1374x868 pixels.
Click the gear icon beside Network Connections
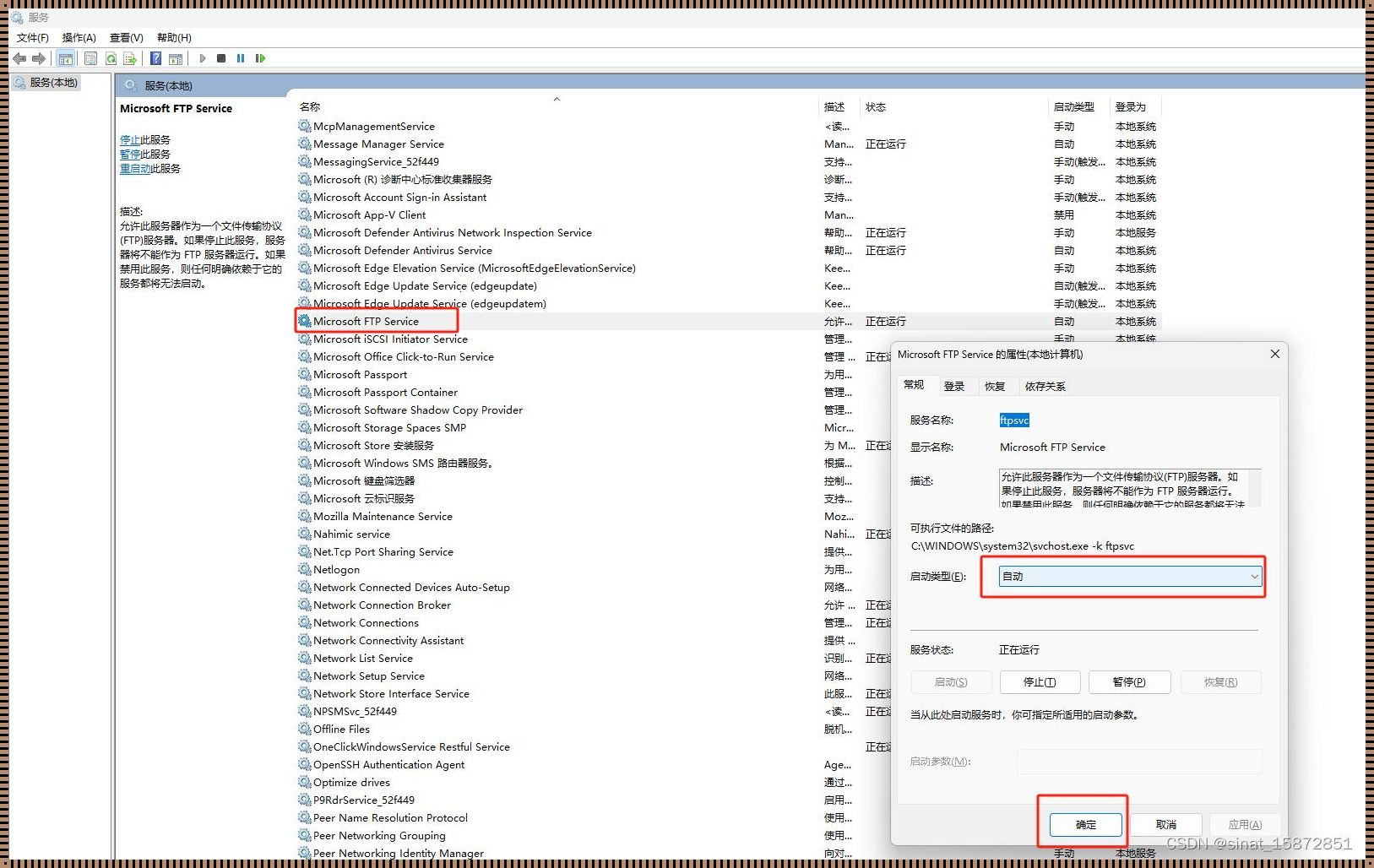tap(305, 622)
